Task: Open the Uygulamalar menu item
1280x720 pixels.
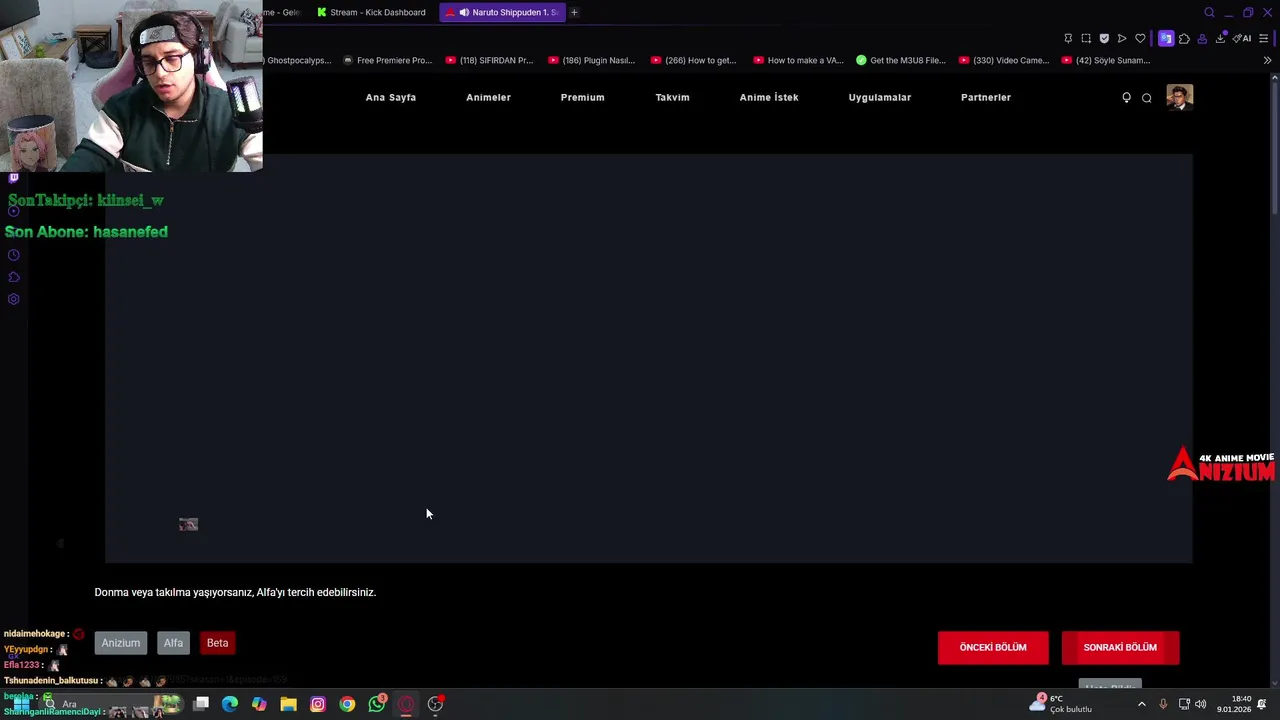Action: point(880,97)
